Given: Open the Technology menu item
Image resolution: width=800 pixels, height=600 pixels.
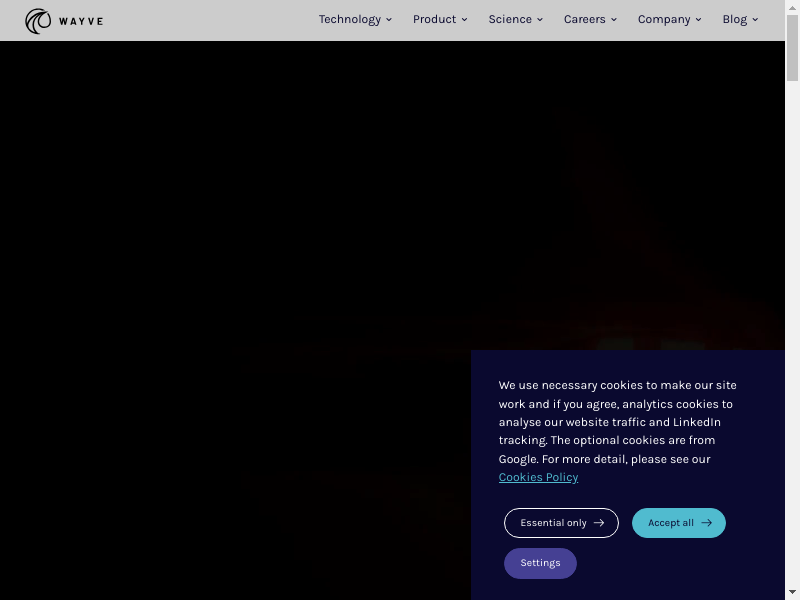Looking at the screenshot, I should pyautogui.click(x=349, y=19).
